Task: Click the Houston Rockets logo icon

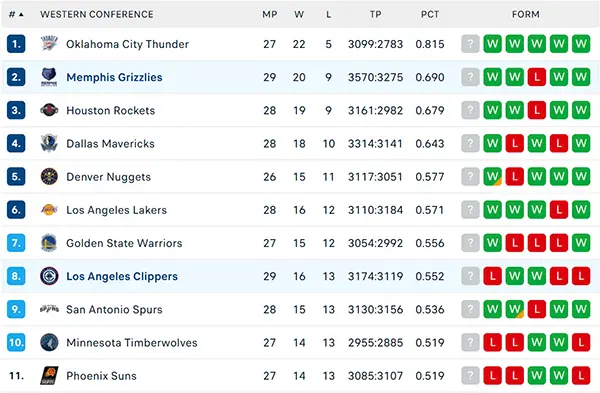Action: point(49,110)
